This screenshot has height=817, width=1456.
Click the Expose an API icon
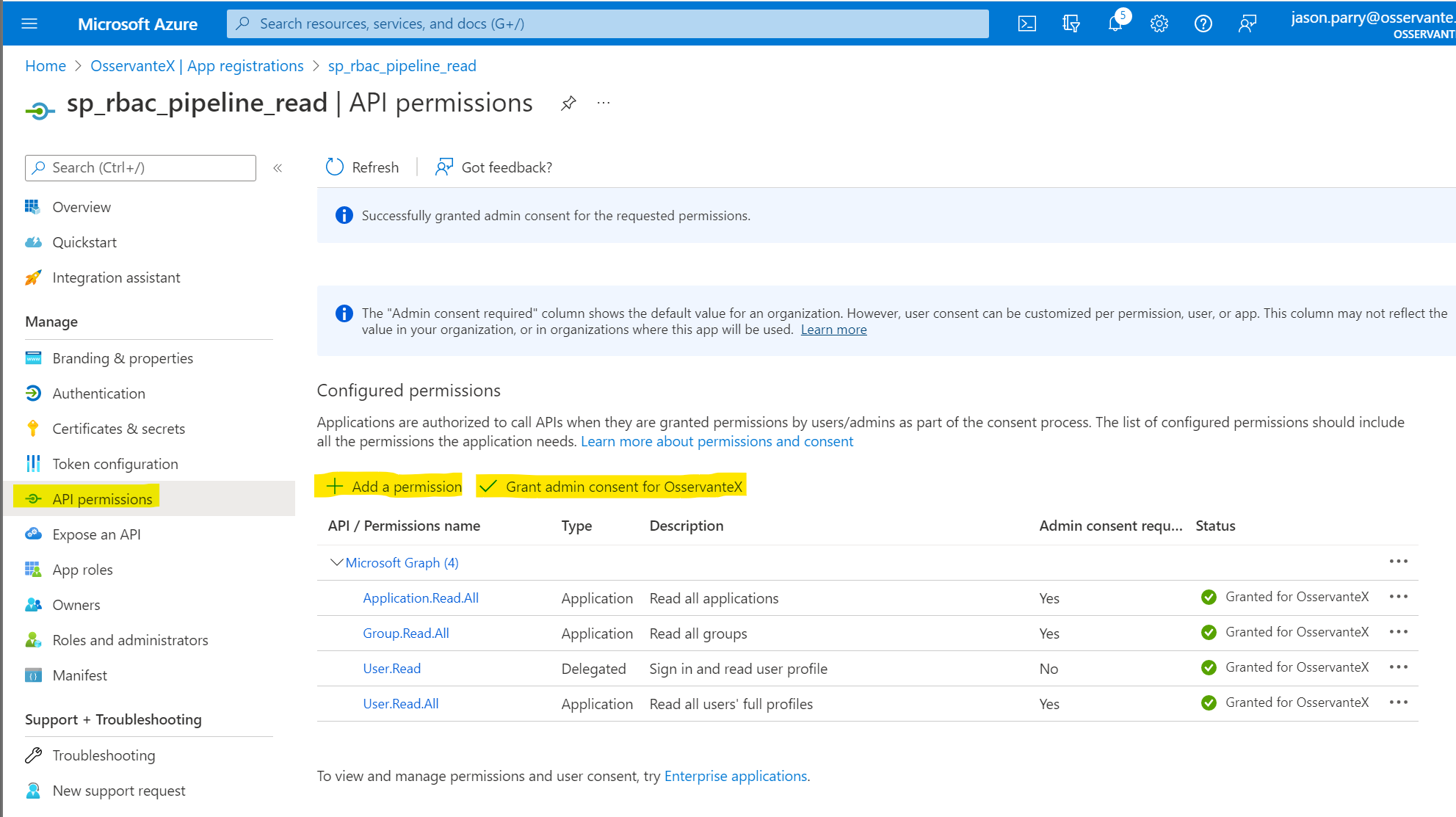click(34, 533)
